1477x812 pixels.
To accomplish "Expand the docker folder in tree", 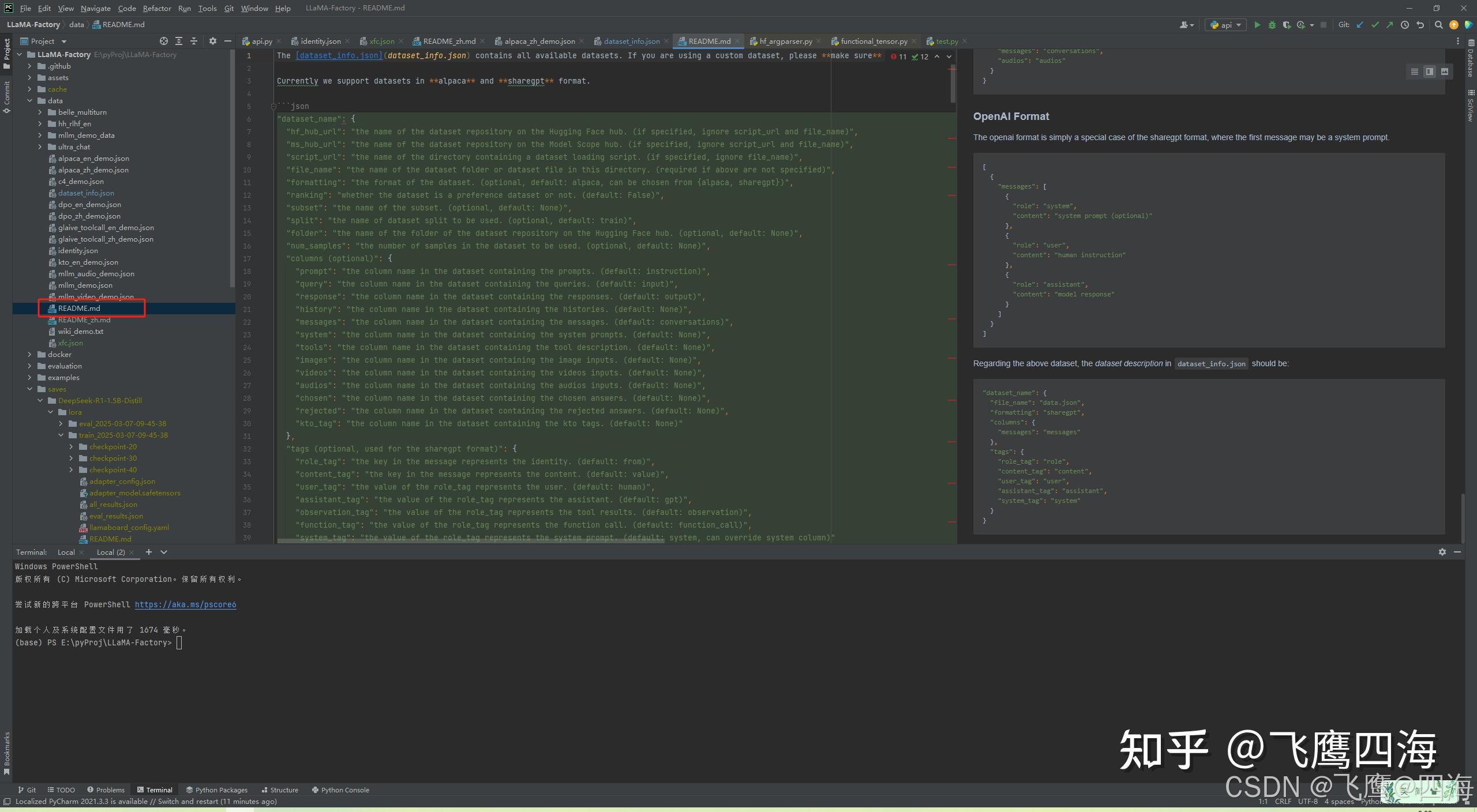I will (x=30, y=354).
